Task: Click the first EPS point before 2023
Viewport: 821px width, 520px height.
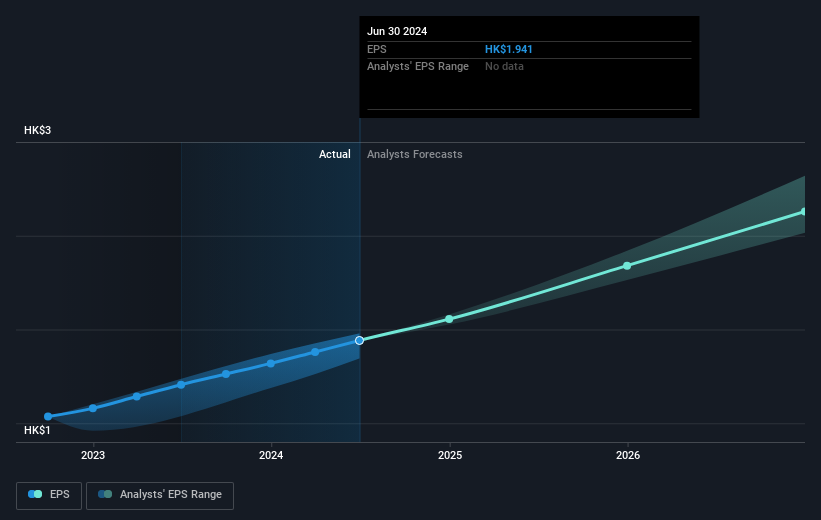Action: point(48,416)
